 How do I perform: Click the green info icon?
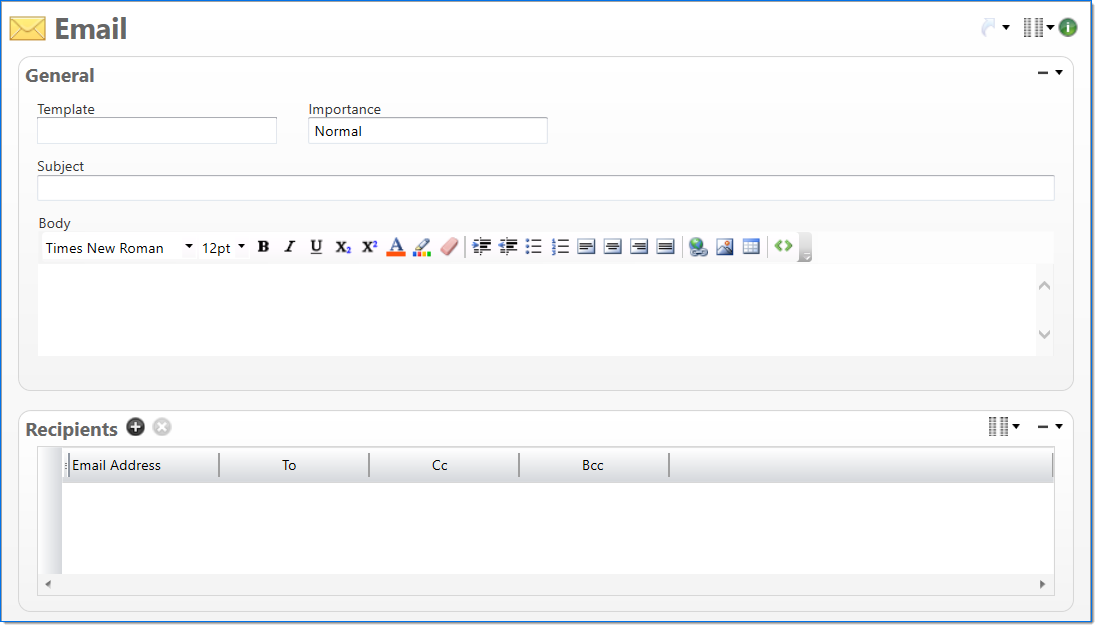[x=1068, y=28]
